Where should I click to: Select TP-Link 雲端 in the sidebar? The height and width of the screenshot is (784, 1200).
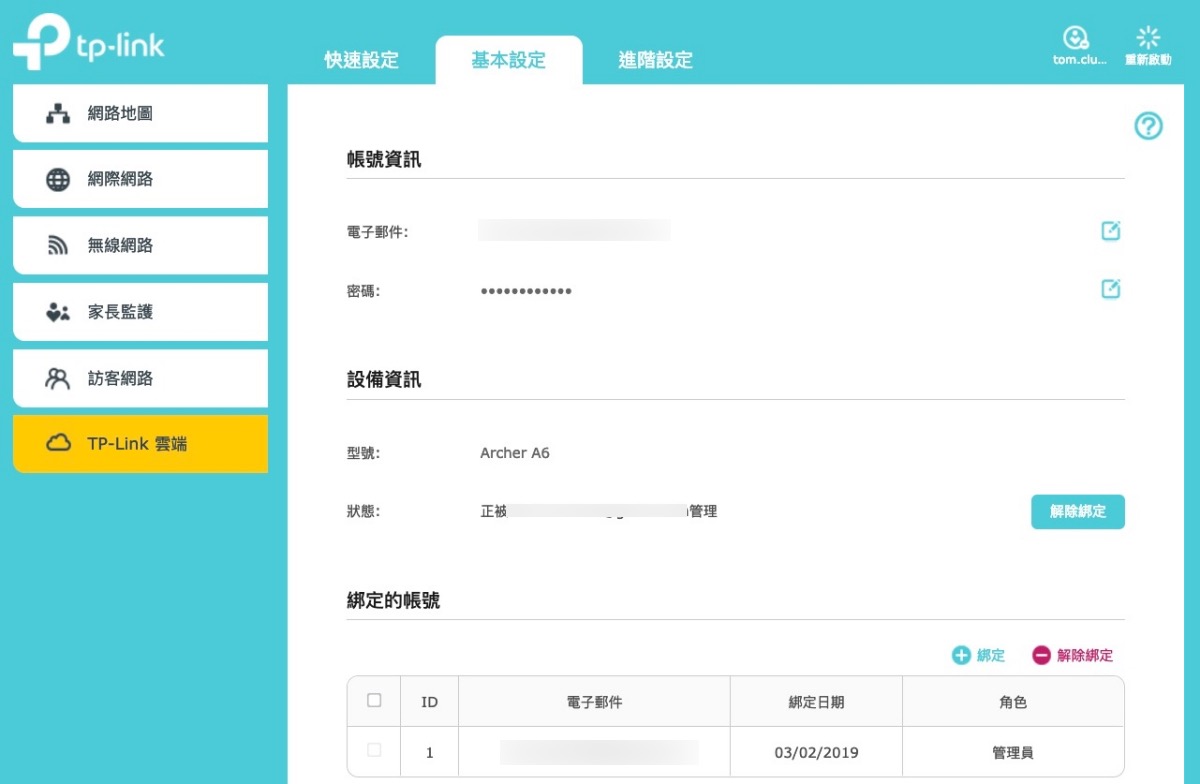tap(140, 444)
